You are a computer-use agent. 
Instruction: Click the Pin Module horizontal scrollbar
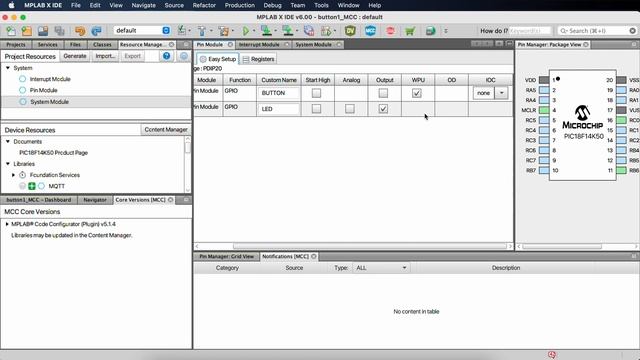tap(369, 246)
